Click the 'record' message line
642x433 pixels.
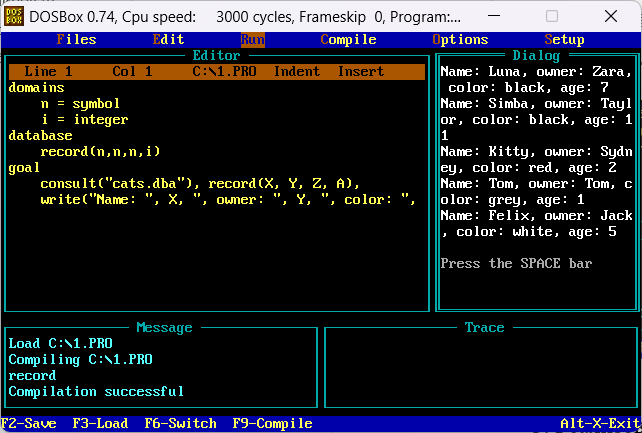32,375
